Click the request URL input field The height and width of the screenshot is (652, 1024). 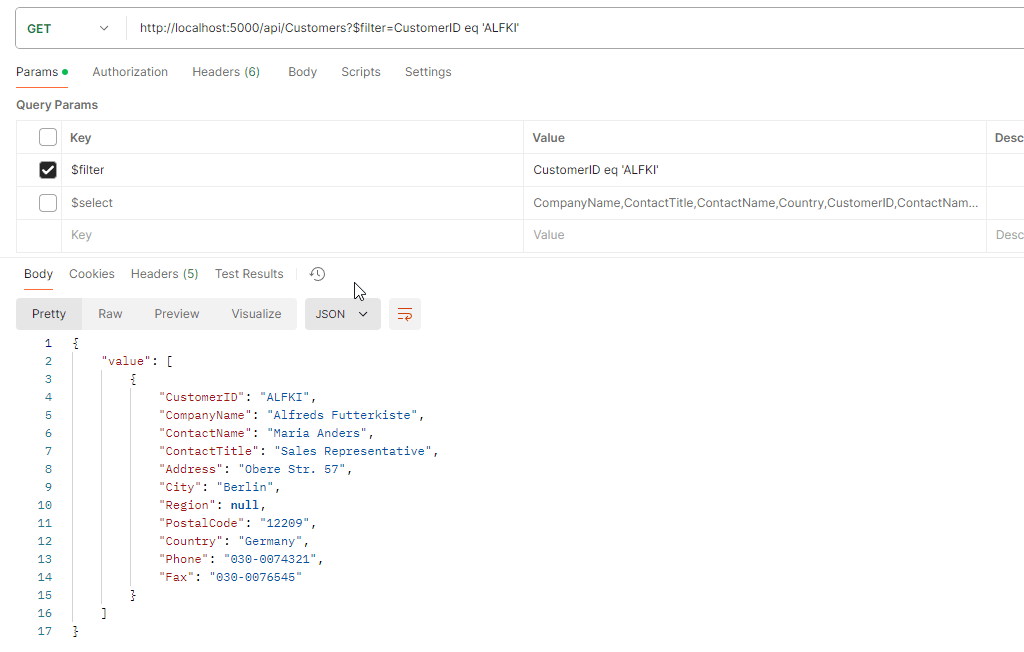(x=570, y=29)
